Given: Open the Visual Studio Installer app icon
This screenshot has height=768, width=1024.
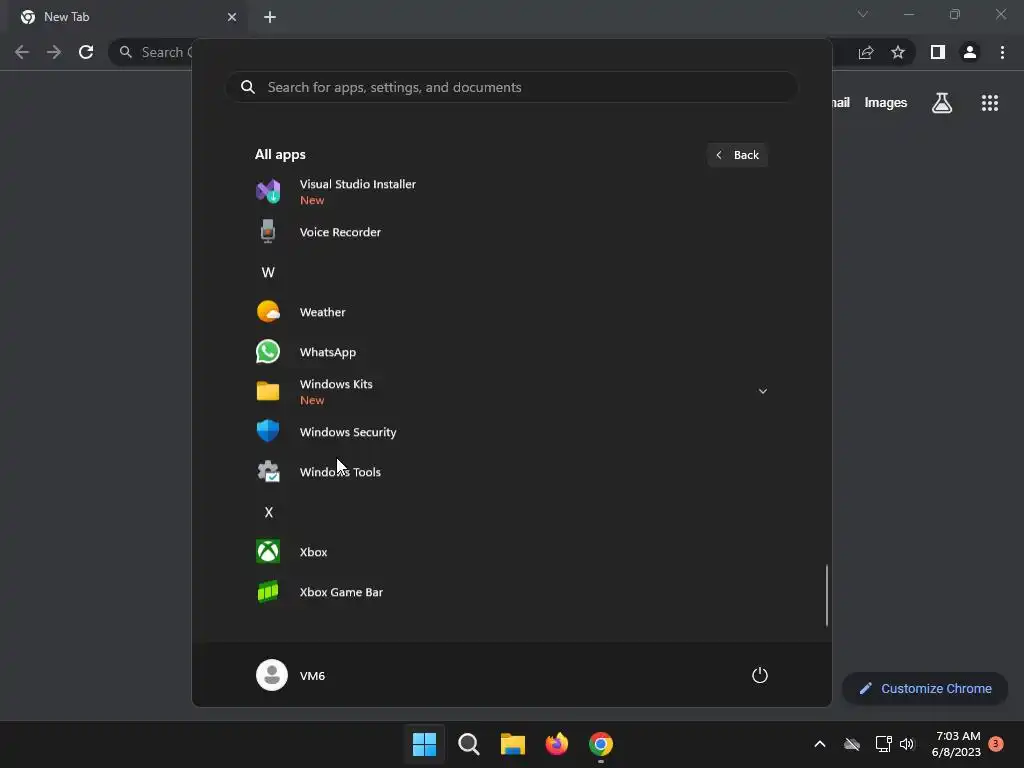Looking at the screenshot, I should click(268, 191).
